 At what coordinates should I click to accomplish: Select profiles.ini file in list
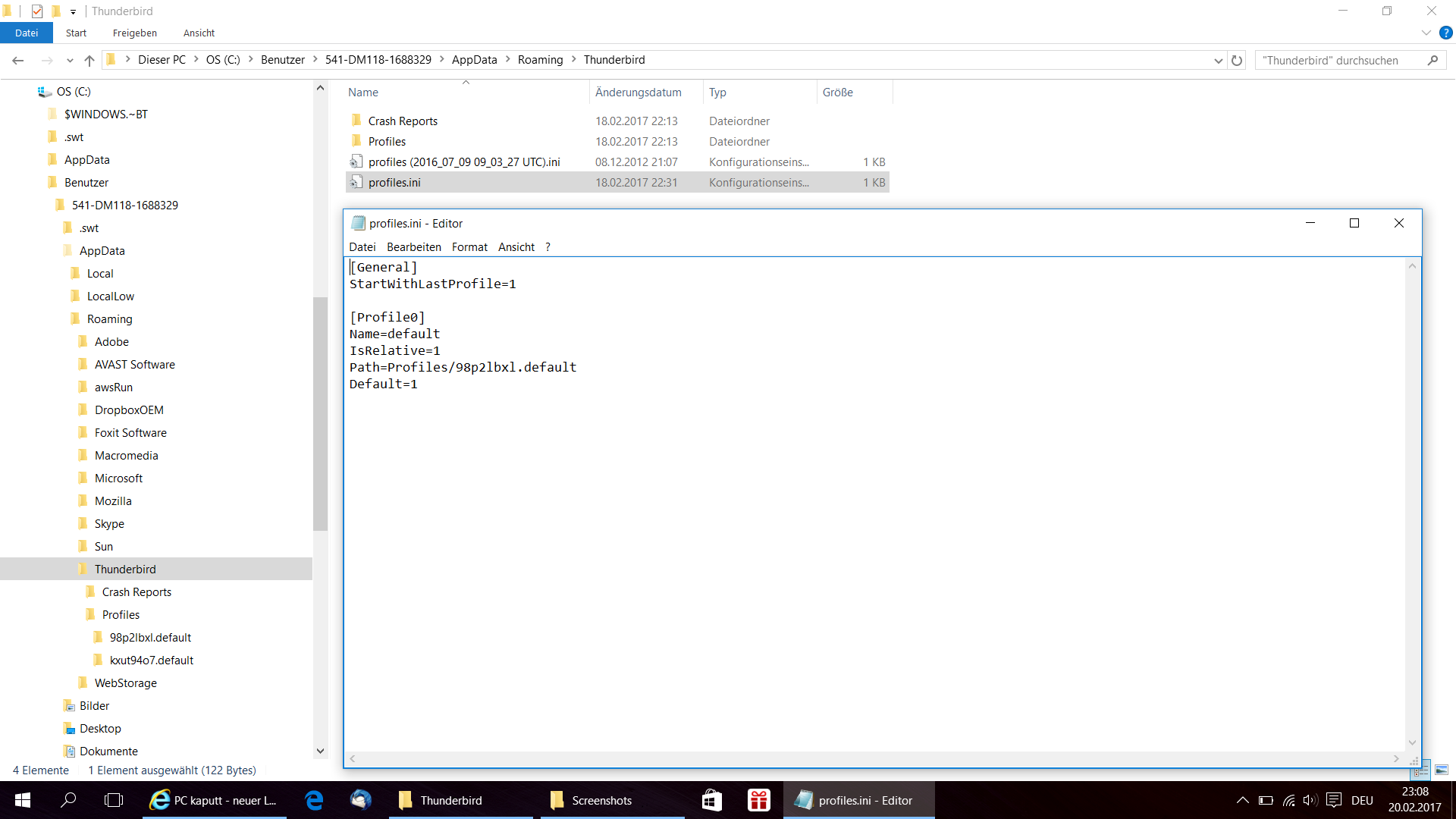(617, 182)
